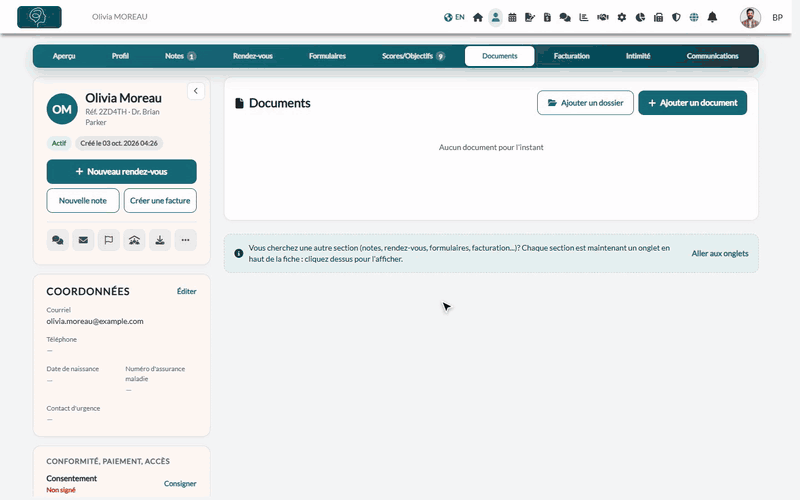
Task: Open the calendar icon in top bar
Action: (512, 17)
